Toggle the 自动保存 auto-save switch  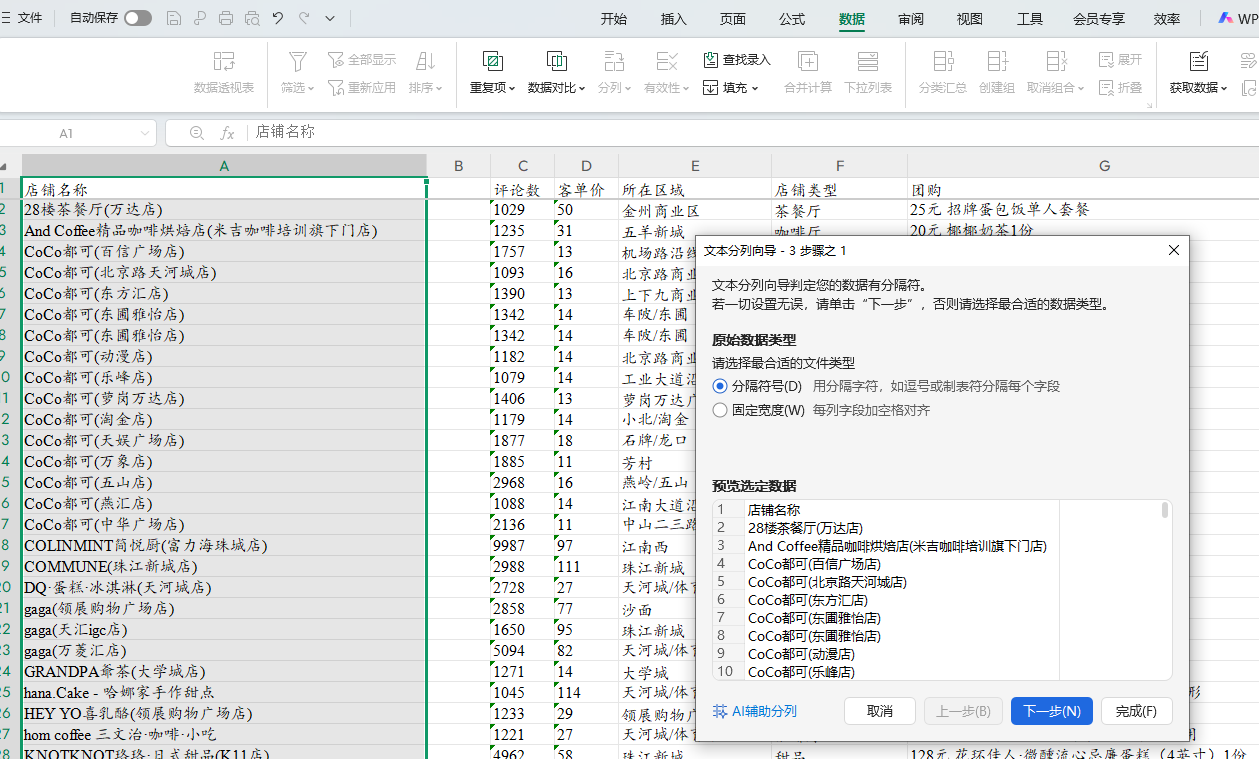point(138,18)
